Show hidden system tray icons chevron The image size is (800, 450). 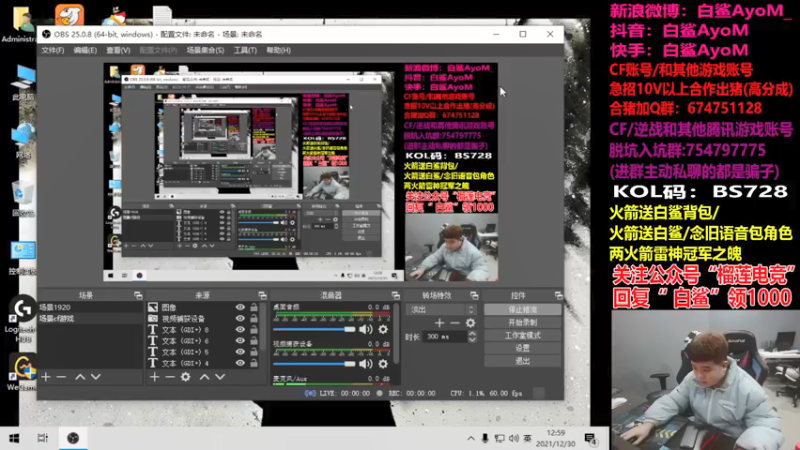[470, 438]
